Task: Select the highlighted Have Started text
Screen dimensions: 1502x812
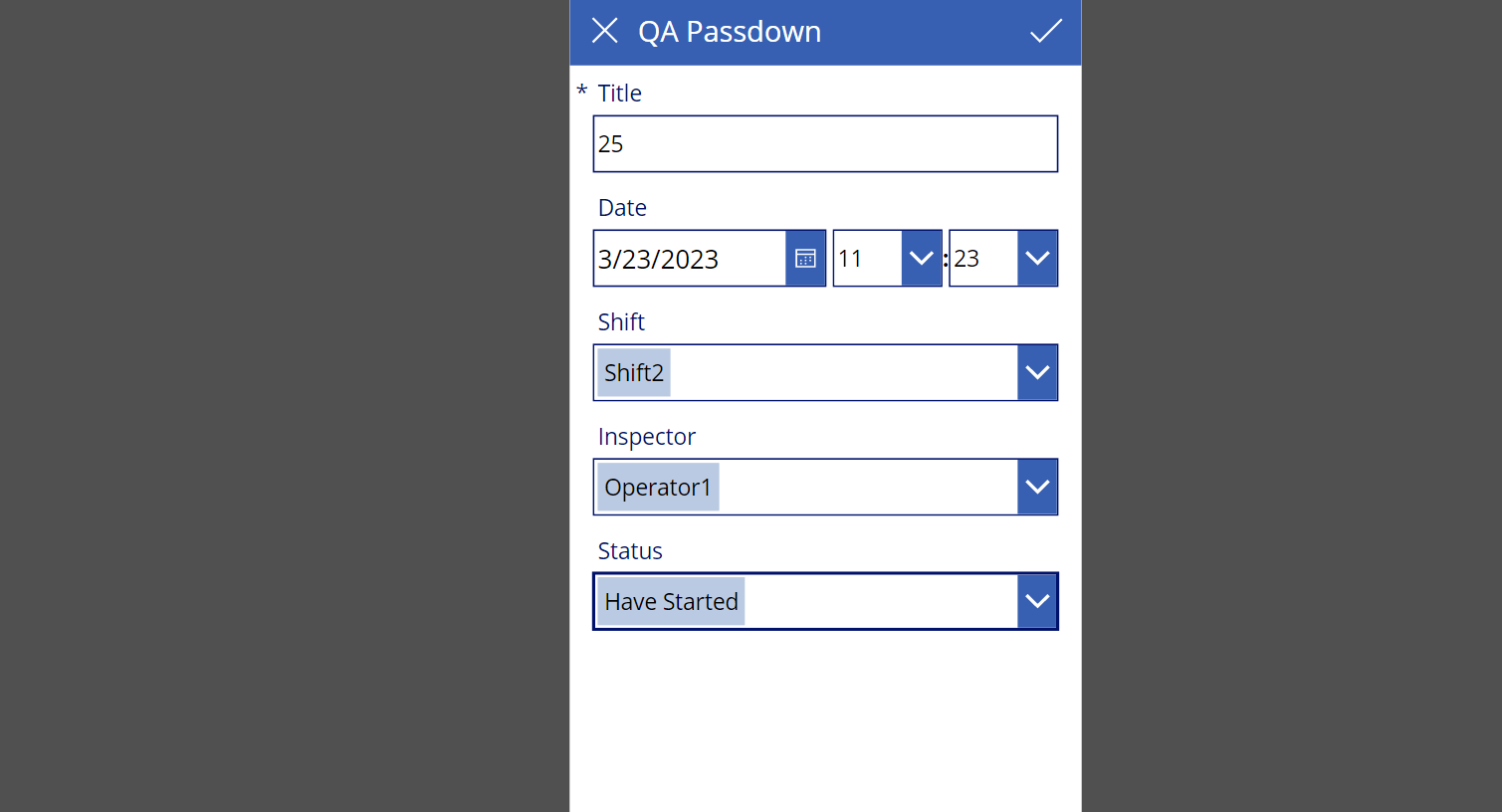Action: 670,601
